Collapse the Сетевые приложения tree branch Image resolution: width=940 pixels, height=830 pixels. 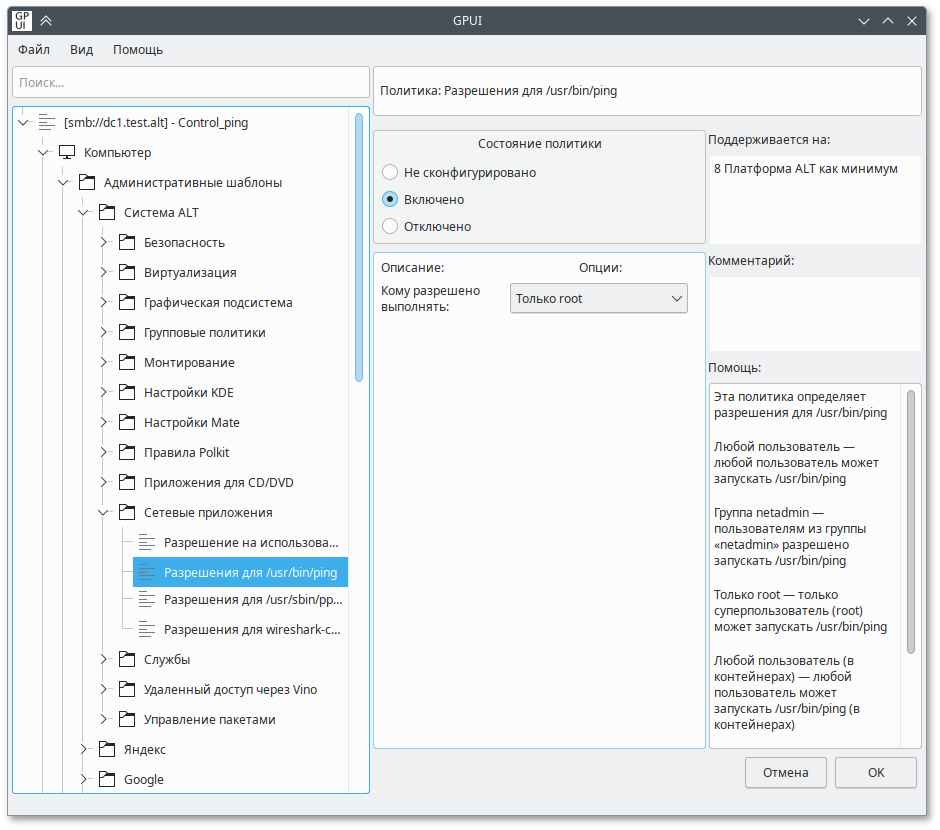[104, 513]
